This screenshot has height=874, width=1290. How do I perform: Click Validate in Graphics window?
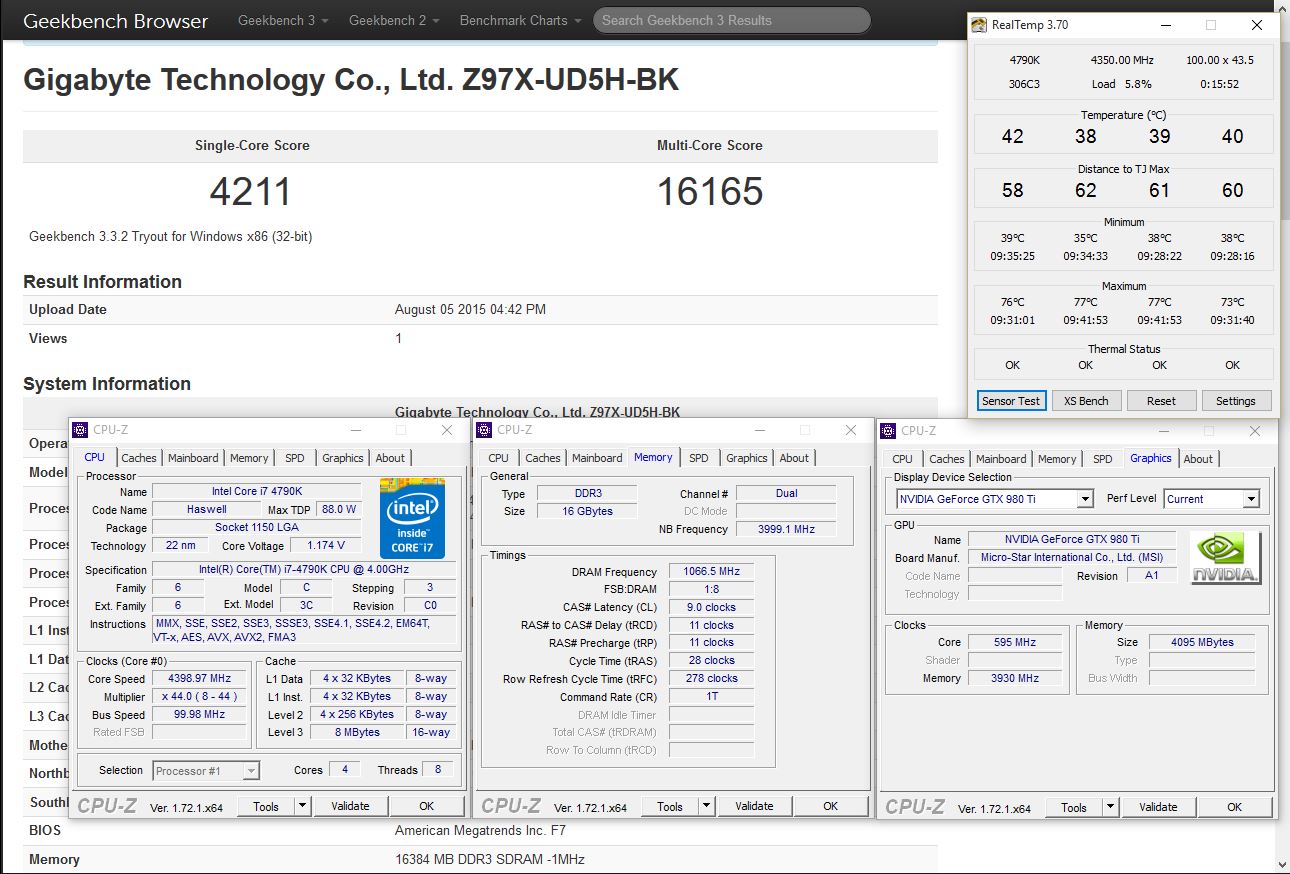(x=1158, y=807)
